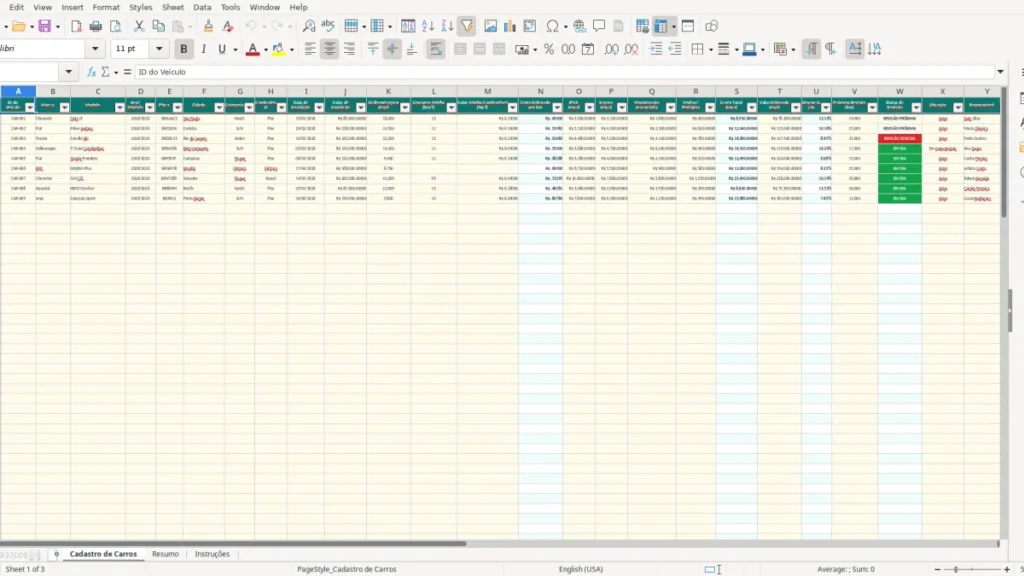Format cells as percent
Screen dimensions: 1024x576
tap(549, 49)
